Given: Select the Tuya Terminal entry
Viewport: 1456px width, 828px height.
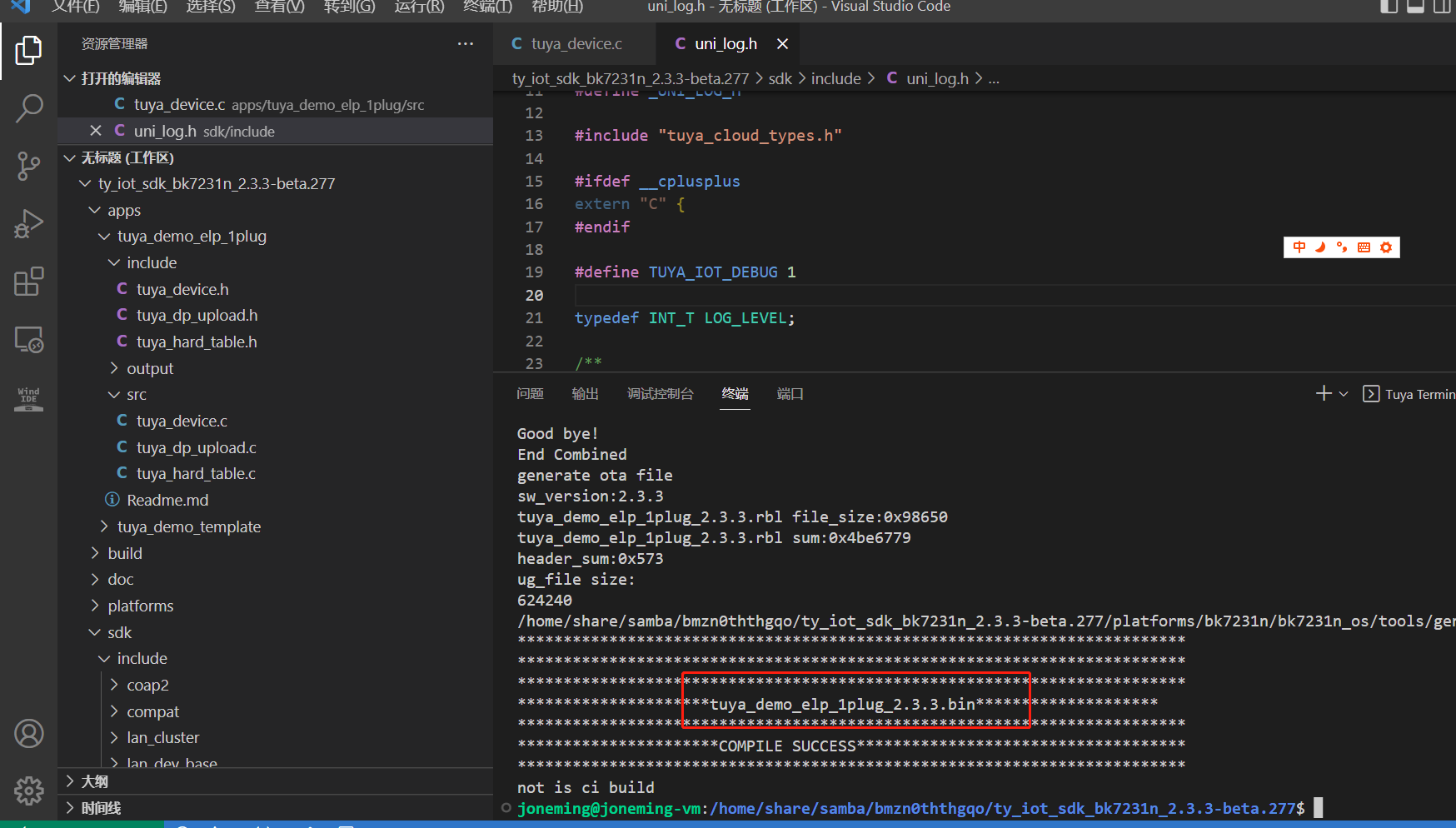Looking at the screenshot, I should [1409, 394].
